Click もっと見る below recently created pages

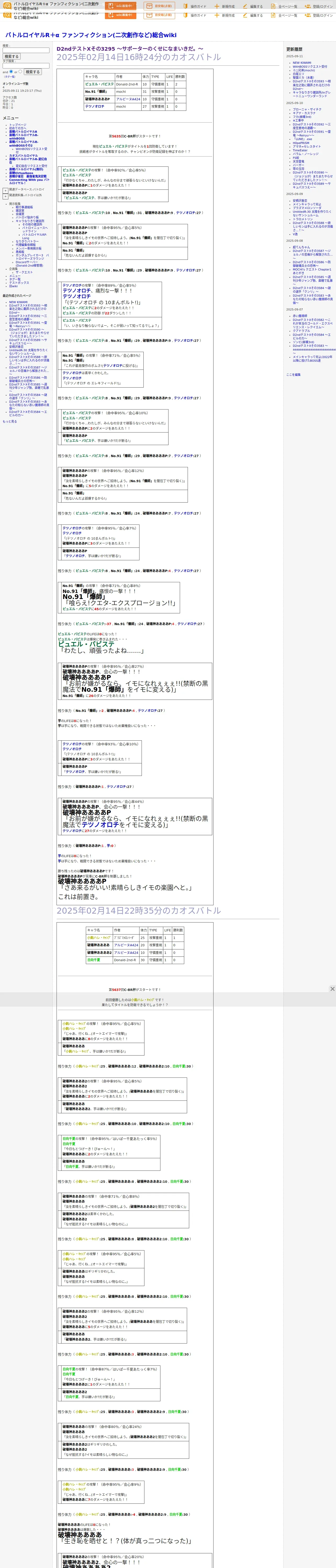[10, 421]
